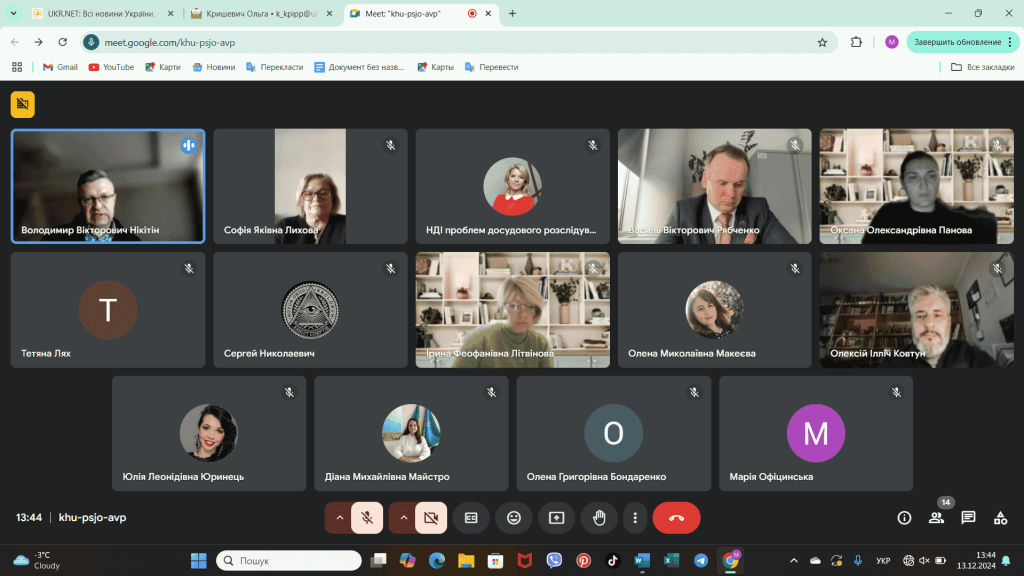Screen dimensions: 1024x576
Task: Open the meeting chat panel
Action: (968, 517)
